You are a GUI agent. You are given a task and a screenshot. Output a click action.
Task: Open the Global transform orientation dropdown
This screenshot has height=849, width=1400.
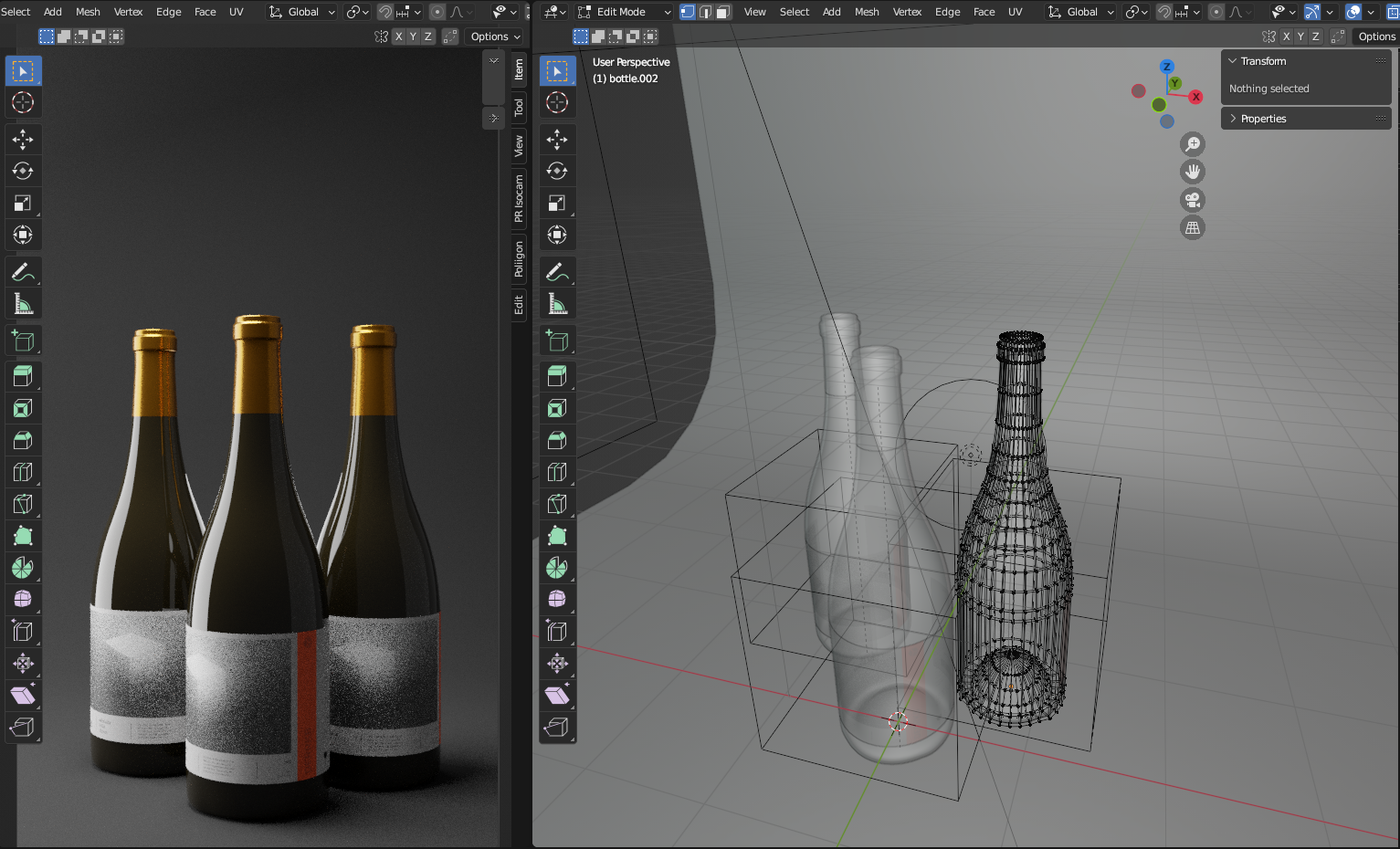[1081, 12]
